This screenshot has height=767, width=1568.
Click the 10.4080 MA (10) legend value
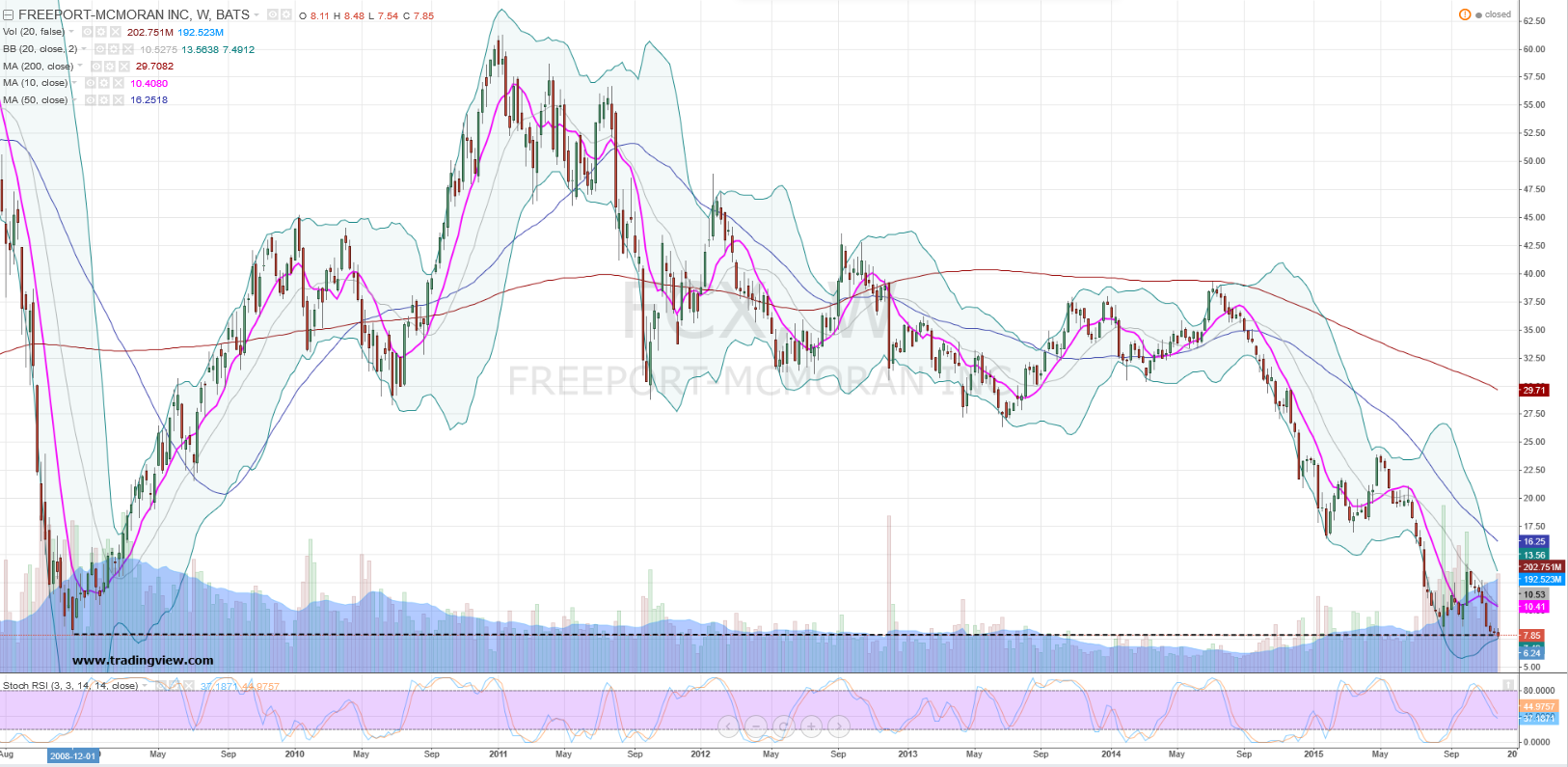coord(149,83)
